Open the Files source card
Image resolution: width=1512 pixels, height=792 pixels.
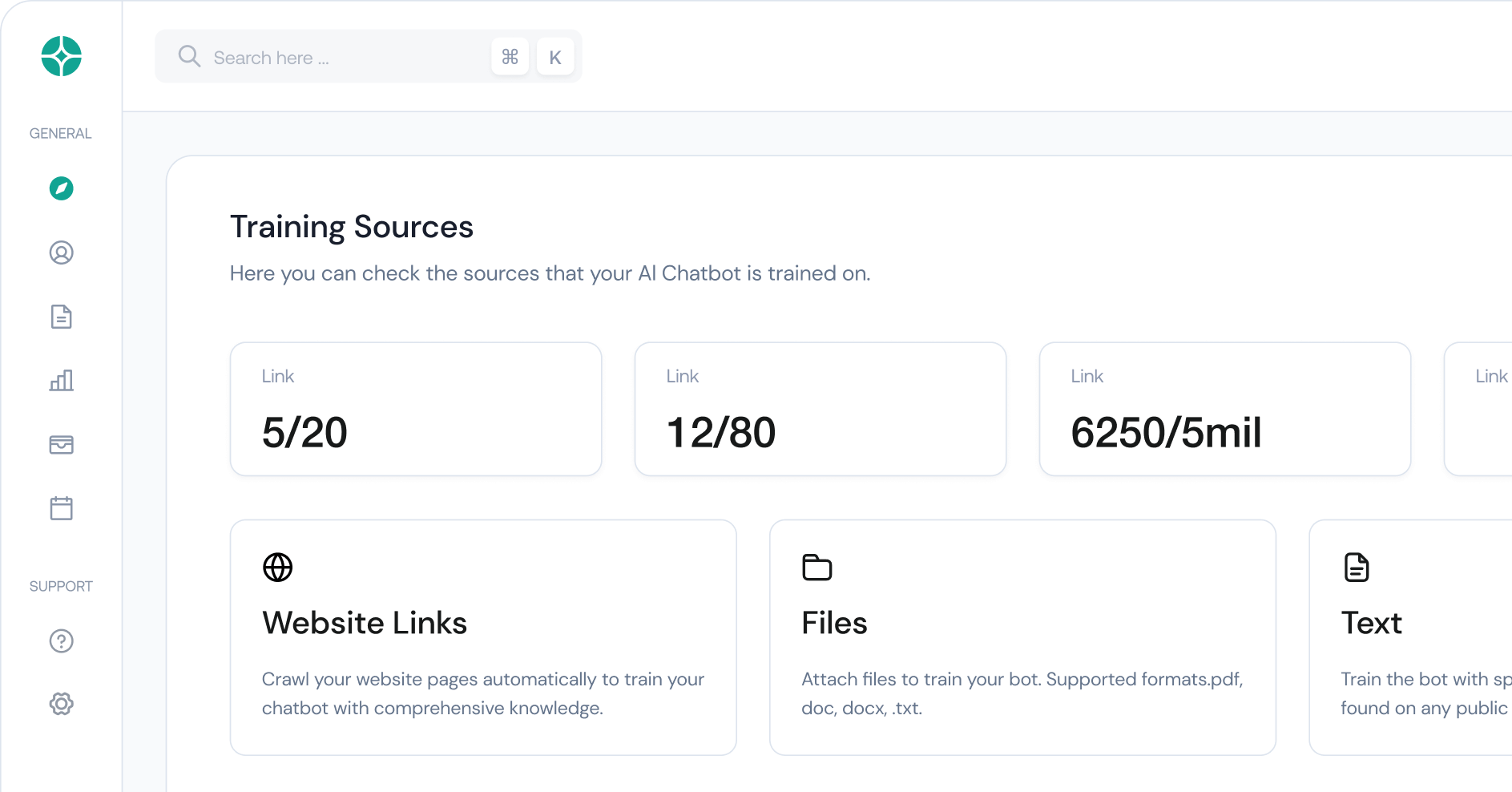pos(1022,637)
